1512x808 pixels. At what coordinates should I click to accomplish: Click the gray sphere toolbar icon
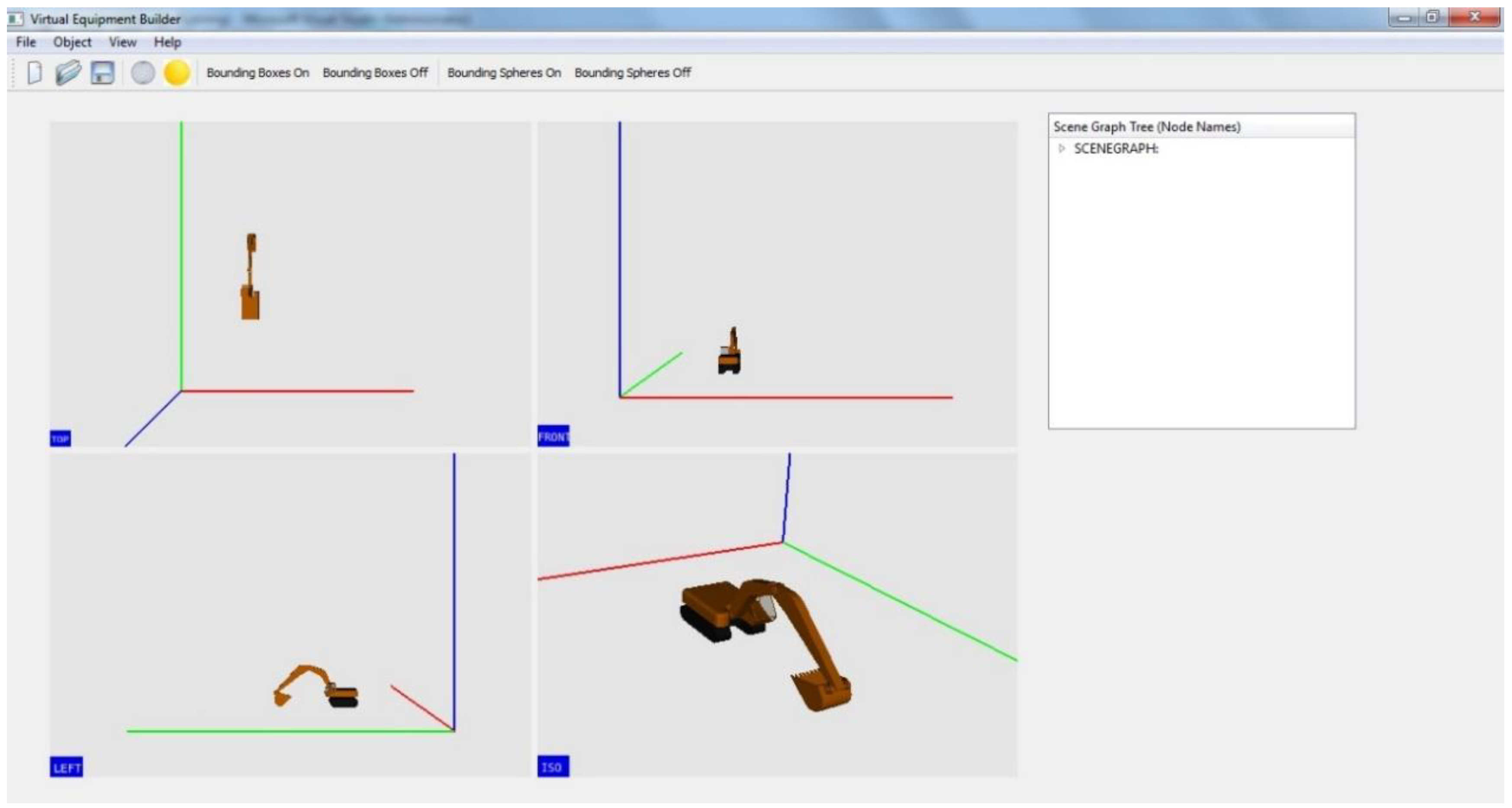click(x=143, y=74)
